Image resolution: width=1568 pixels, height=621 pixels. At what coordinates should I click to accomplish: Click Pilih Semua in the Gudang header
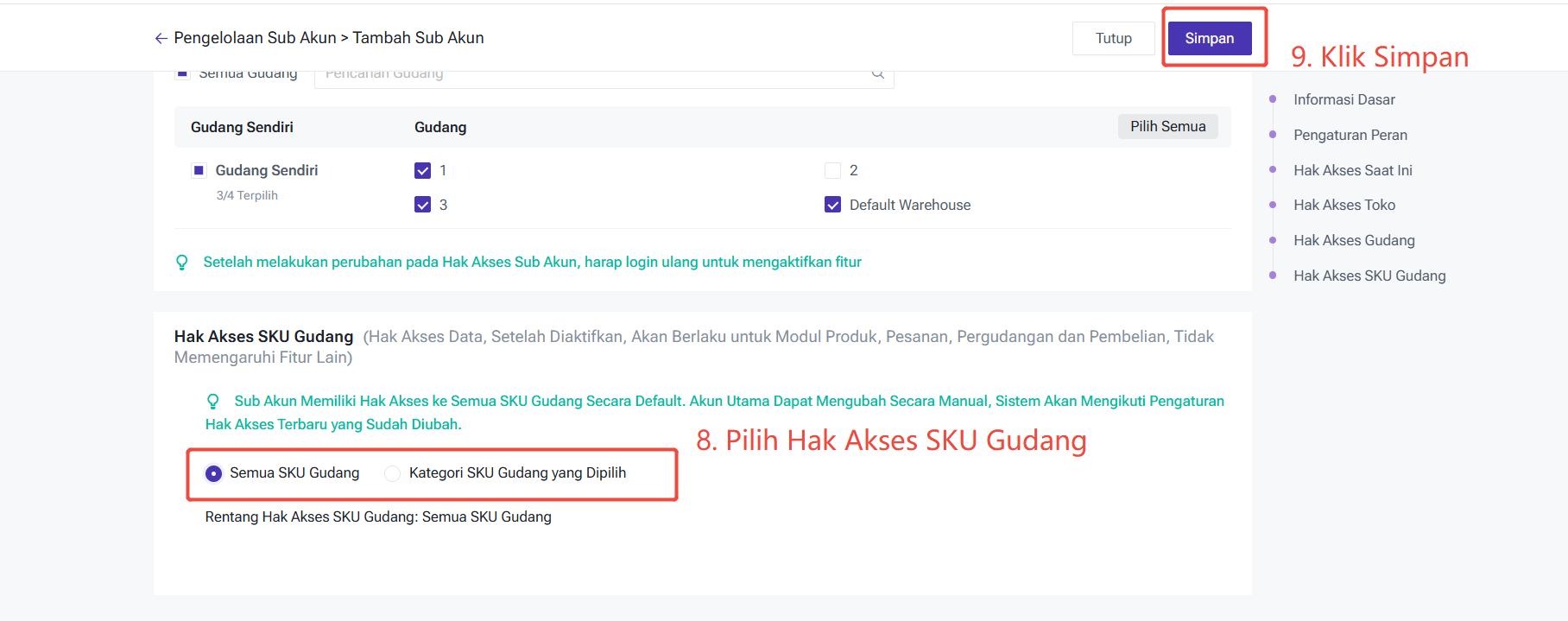coord(1167,127)
